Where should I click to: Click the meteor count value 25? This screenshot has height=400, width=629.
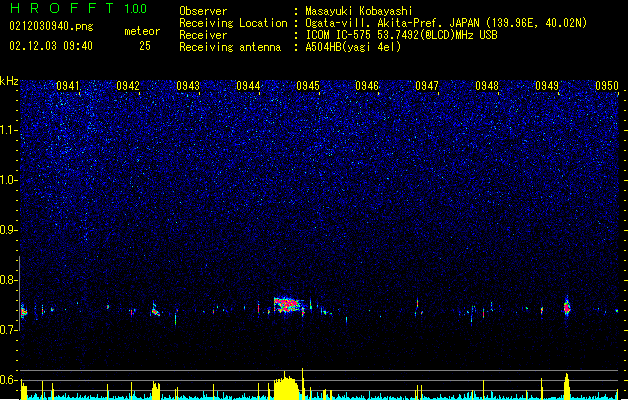click(145, 46)
